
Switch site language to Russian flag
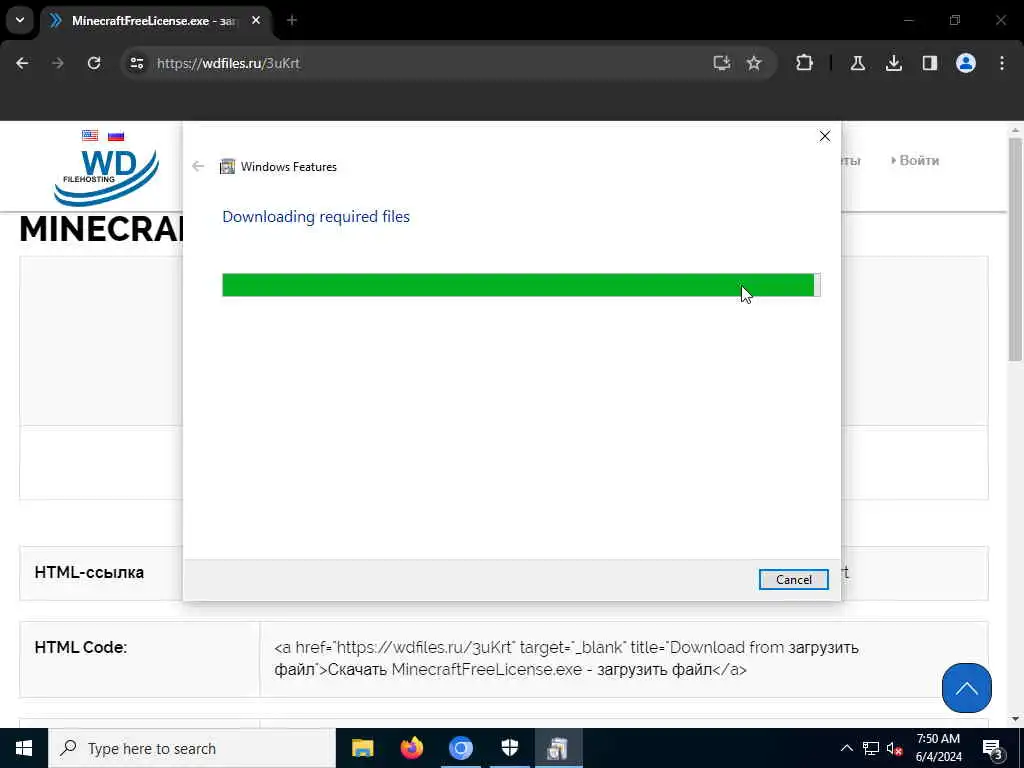[x=116, y=135]
